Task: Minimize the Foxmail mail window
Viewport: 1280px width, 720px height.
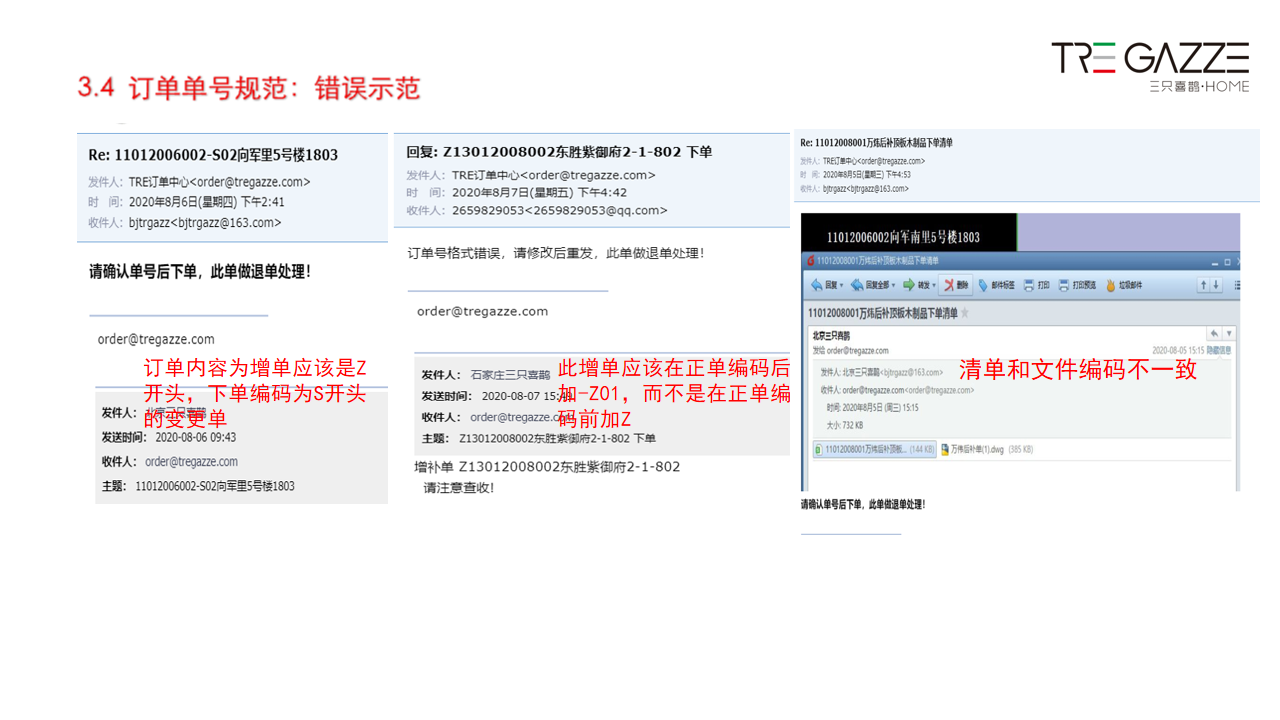Action: pyautogui.click(x=1214, y=263)
